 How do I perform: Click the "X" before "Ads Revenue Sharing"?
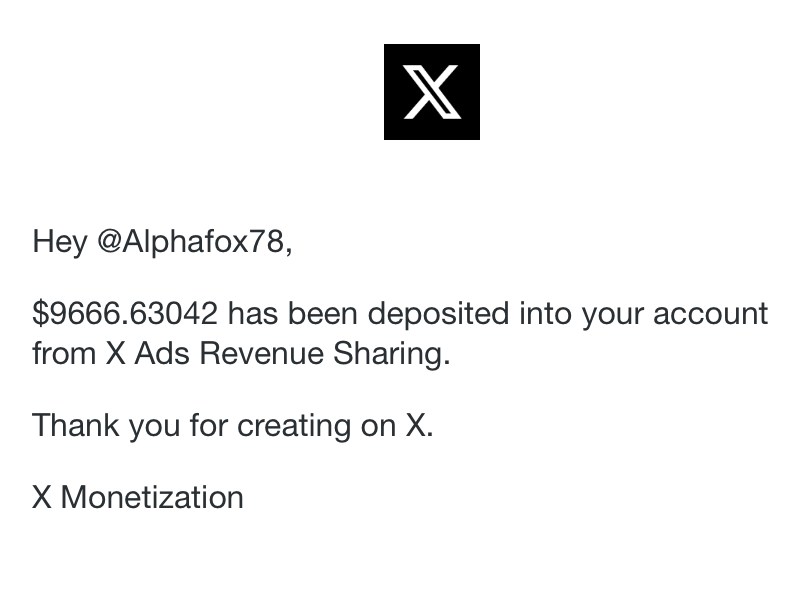(116, 354)
